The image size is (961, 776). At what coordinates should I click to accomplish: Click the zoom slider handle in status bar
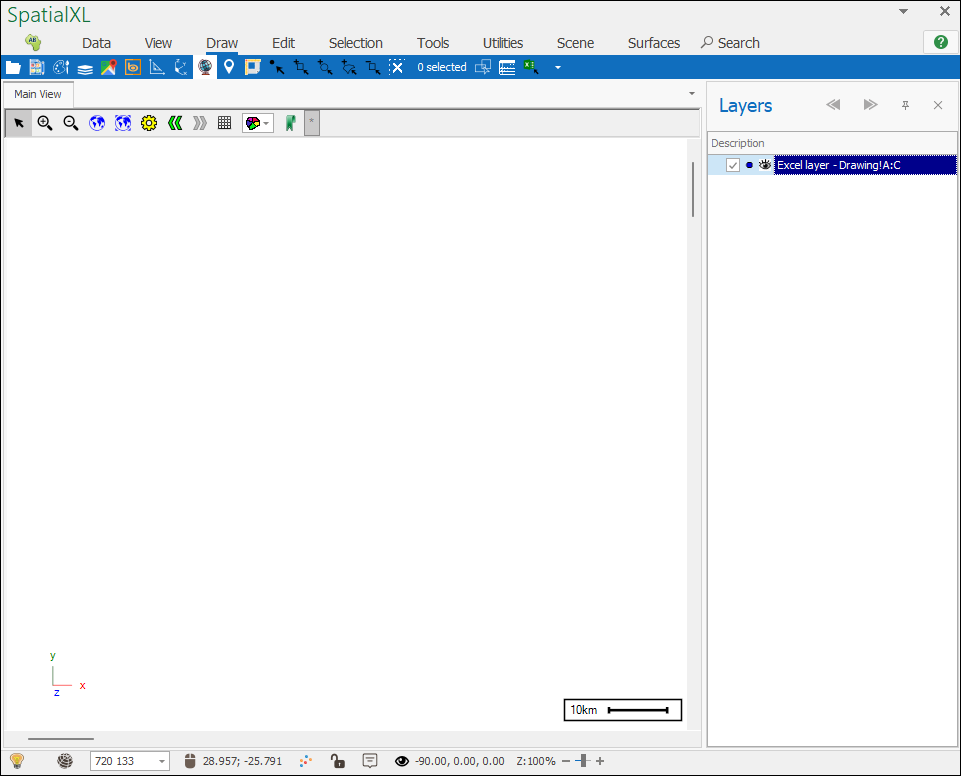[x=582, y=761]
